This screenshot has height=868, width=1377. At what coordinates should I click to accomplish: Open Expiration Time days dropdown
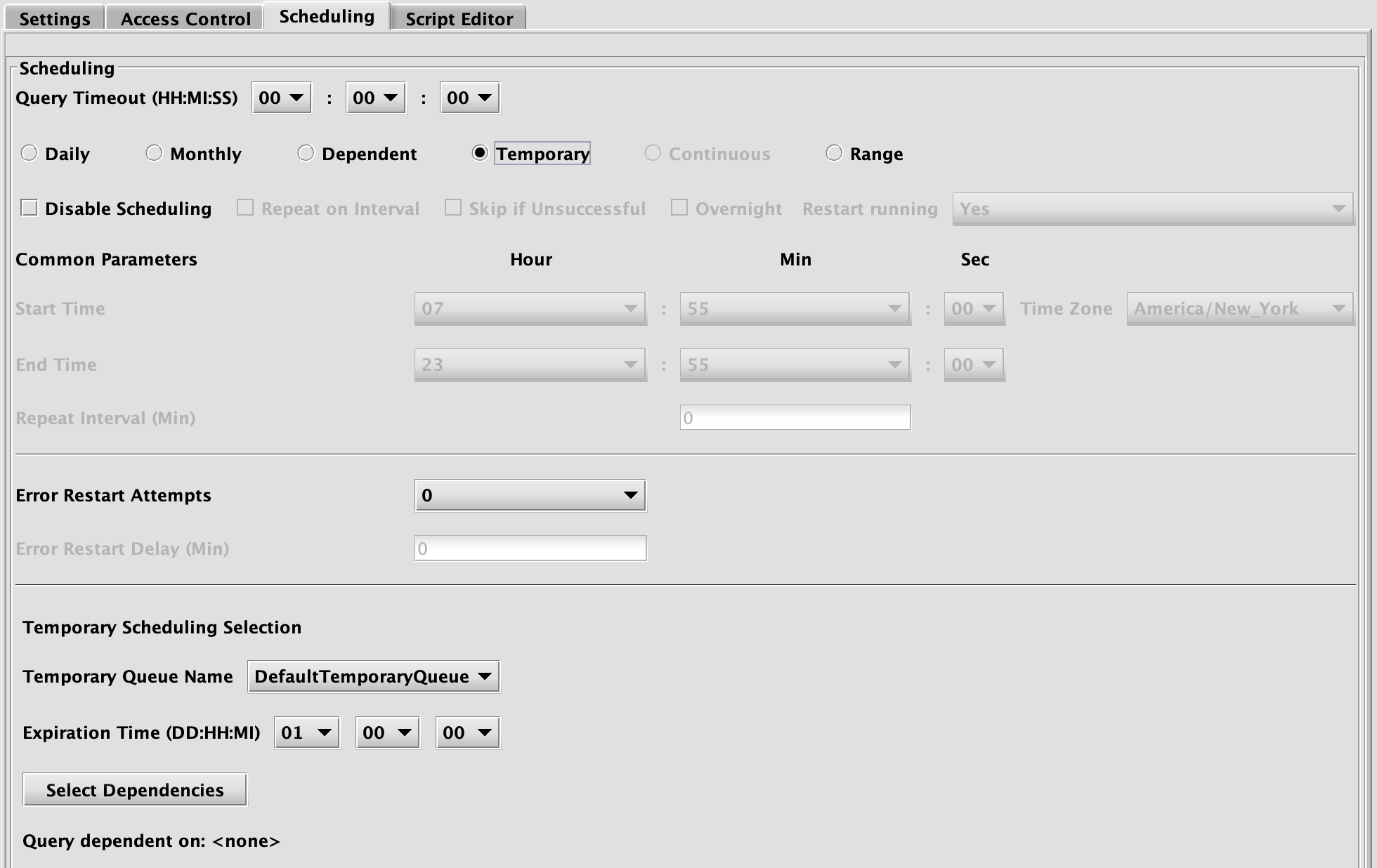[306, 733]
